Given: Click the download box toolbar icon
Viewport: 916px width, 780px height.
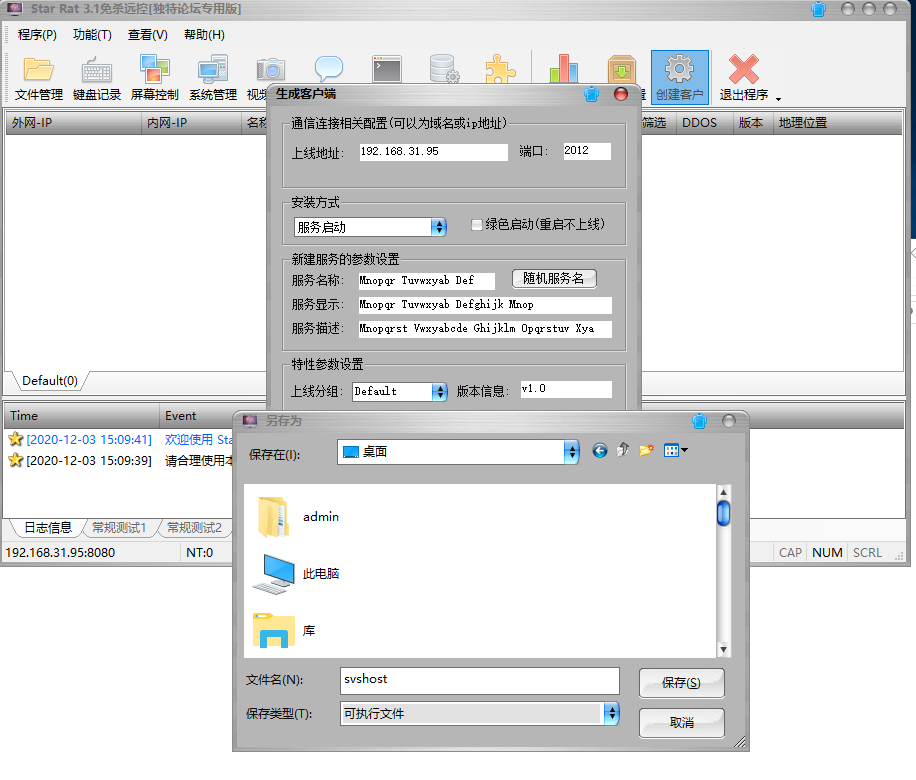Looking at the screenshot, I should tap(622, 69).
